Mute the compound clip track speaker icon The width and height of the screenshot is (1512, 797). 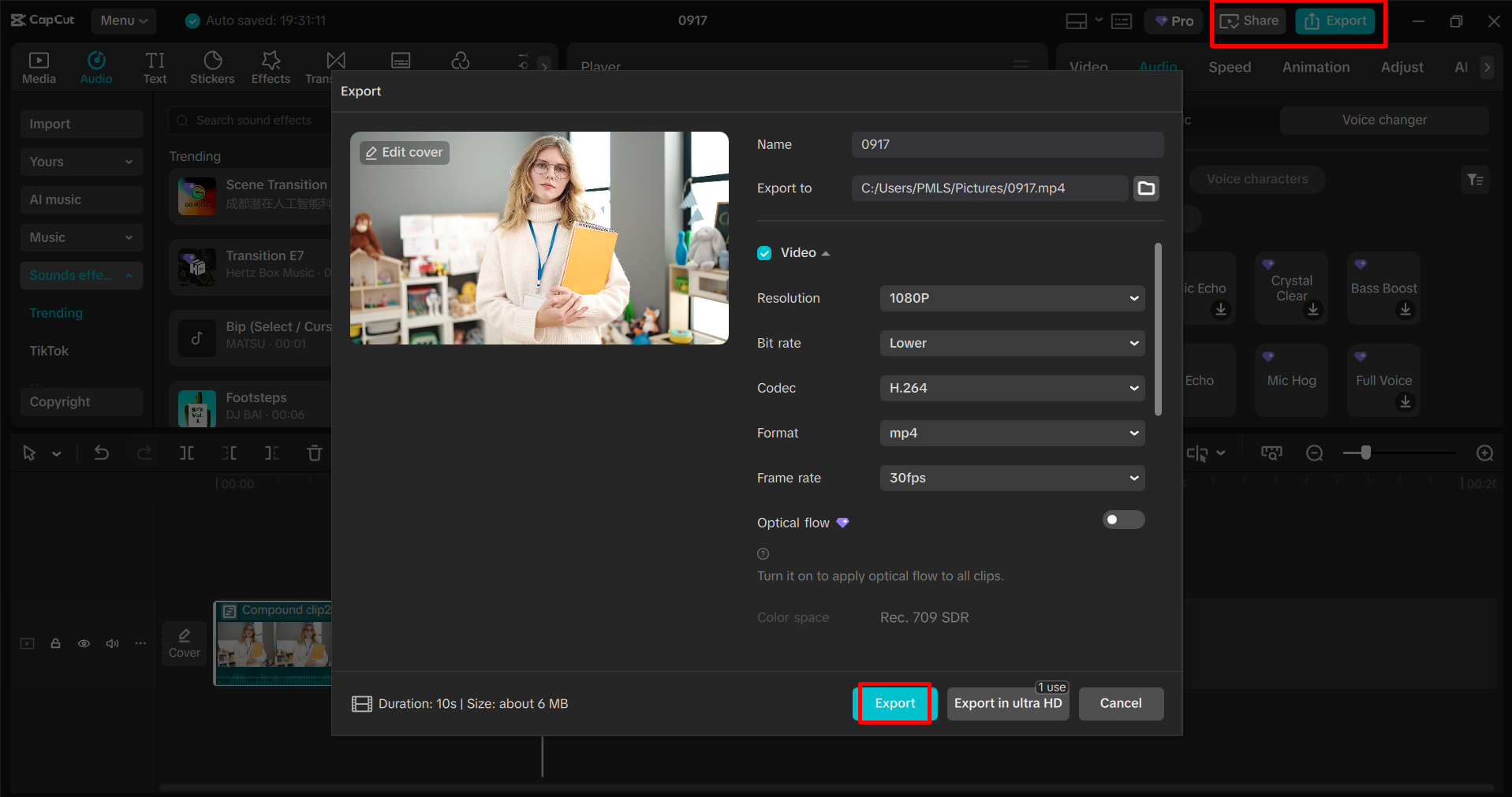point(112,643)
